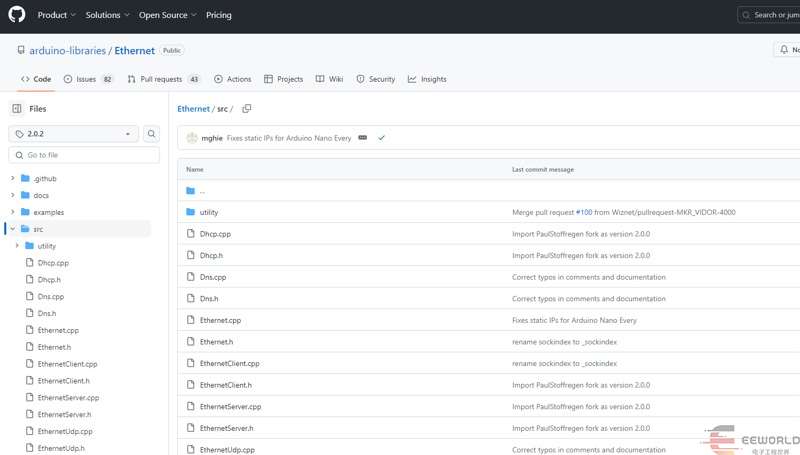Expand the .github folder in tree
Screen dimensions: 800x455
[13, 178]
